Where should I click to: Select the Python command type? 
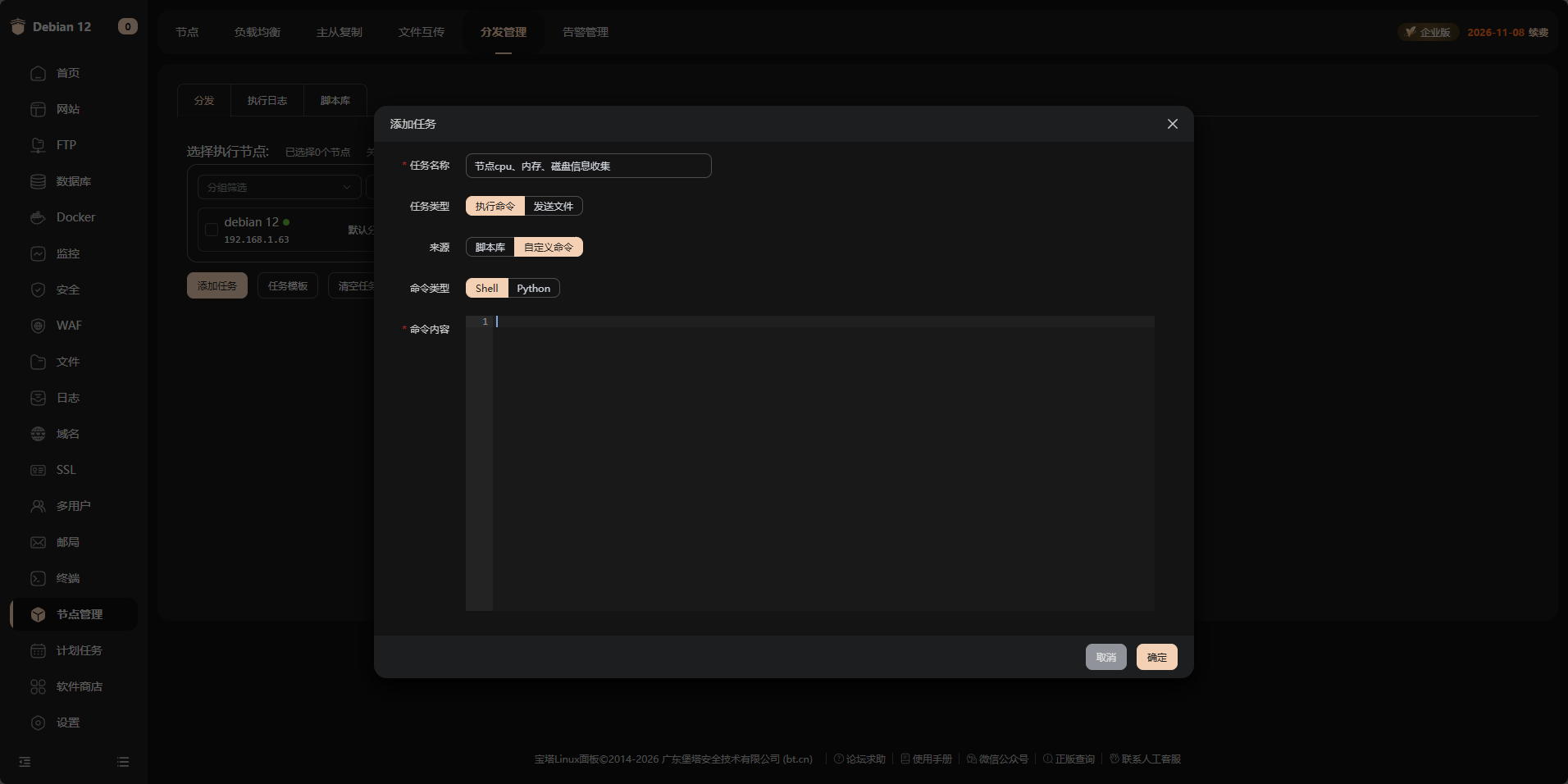point(533,288)
